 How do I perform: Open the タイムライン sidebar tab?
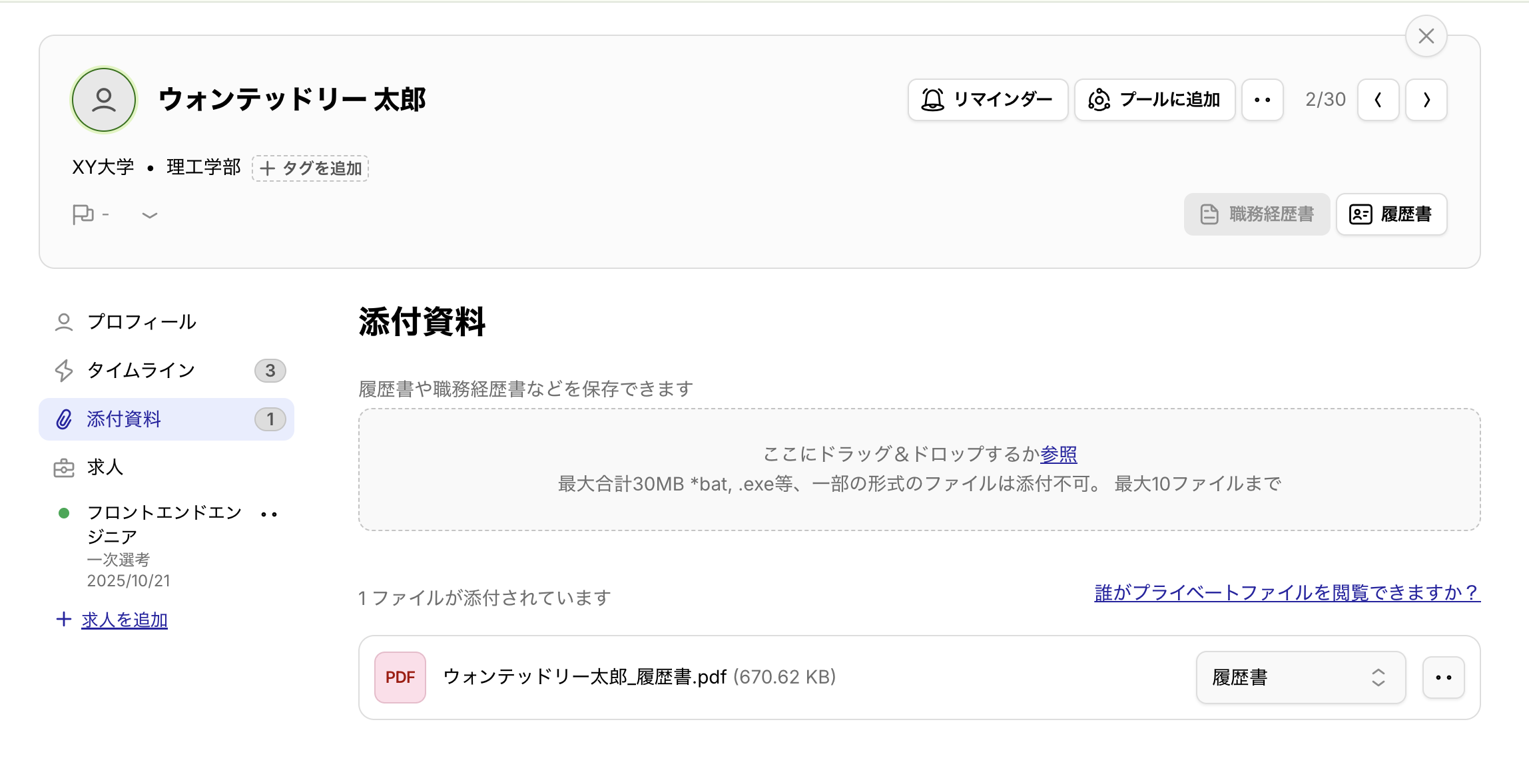click(141, 370)
